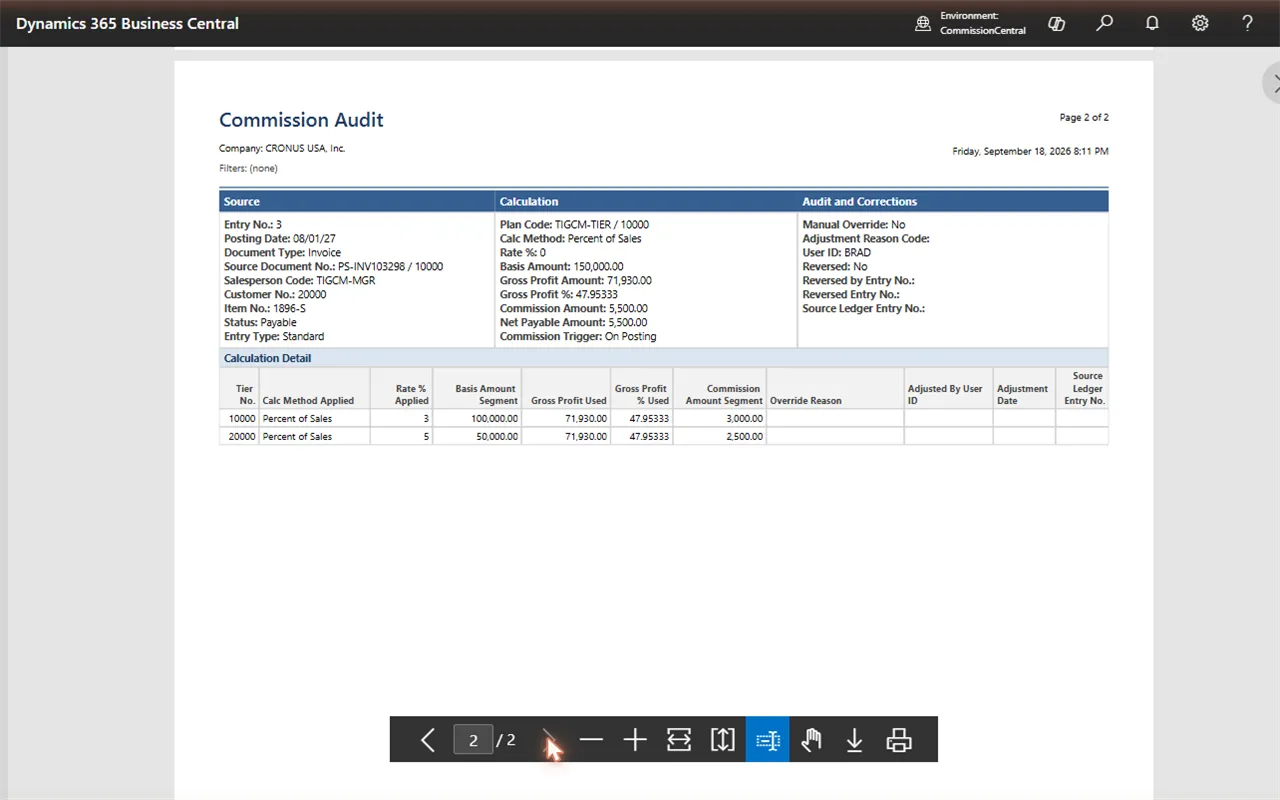Click the Commission Audit report title
1280x800 pixels.
pyautogui.click(x=301, y=120)
